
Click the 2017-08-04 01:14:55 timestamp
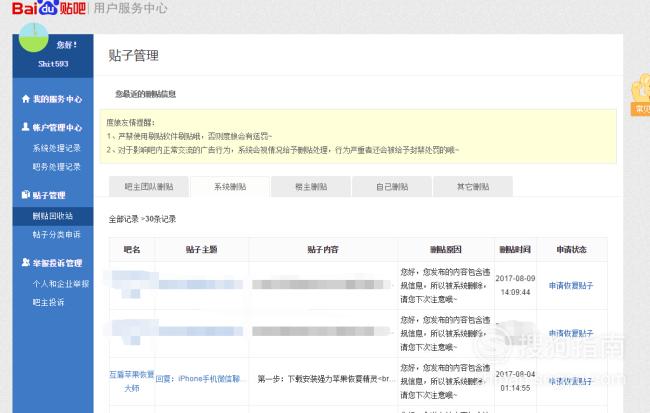[x=515, y=381]
